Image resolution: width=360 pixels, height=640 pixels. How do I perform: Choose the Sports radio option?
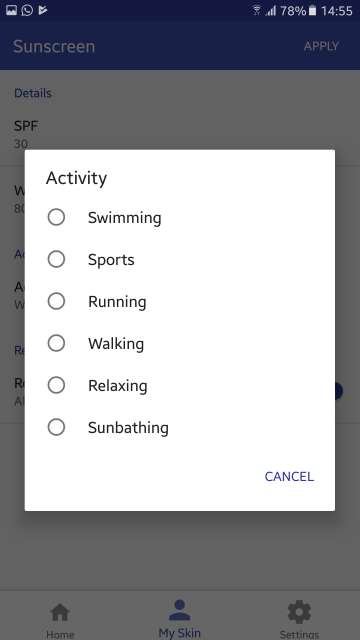(x=56, y=259)
